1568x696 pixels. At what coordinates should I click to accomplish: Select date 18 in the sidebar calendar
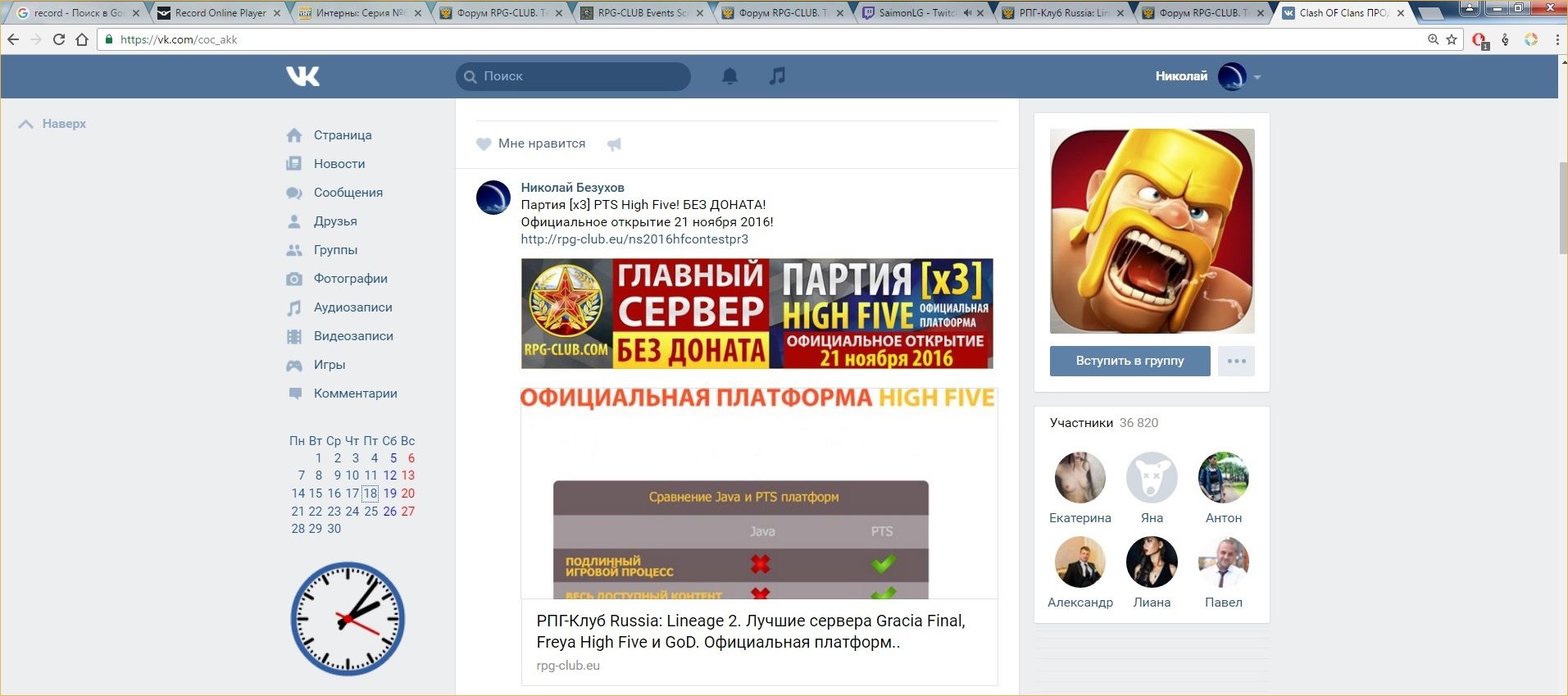click(x=370, y=494)
